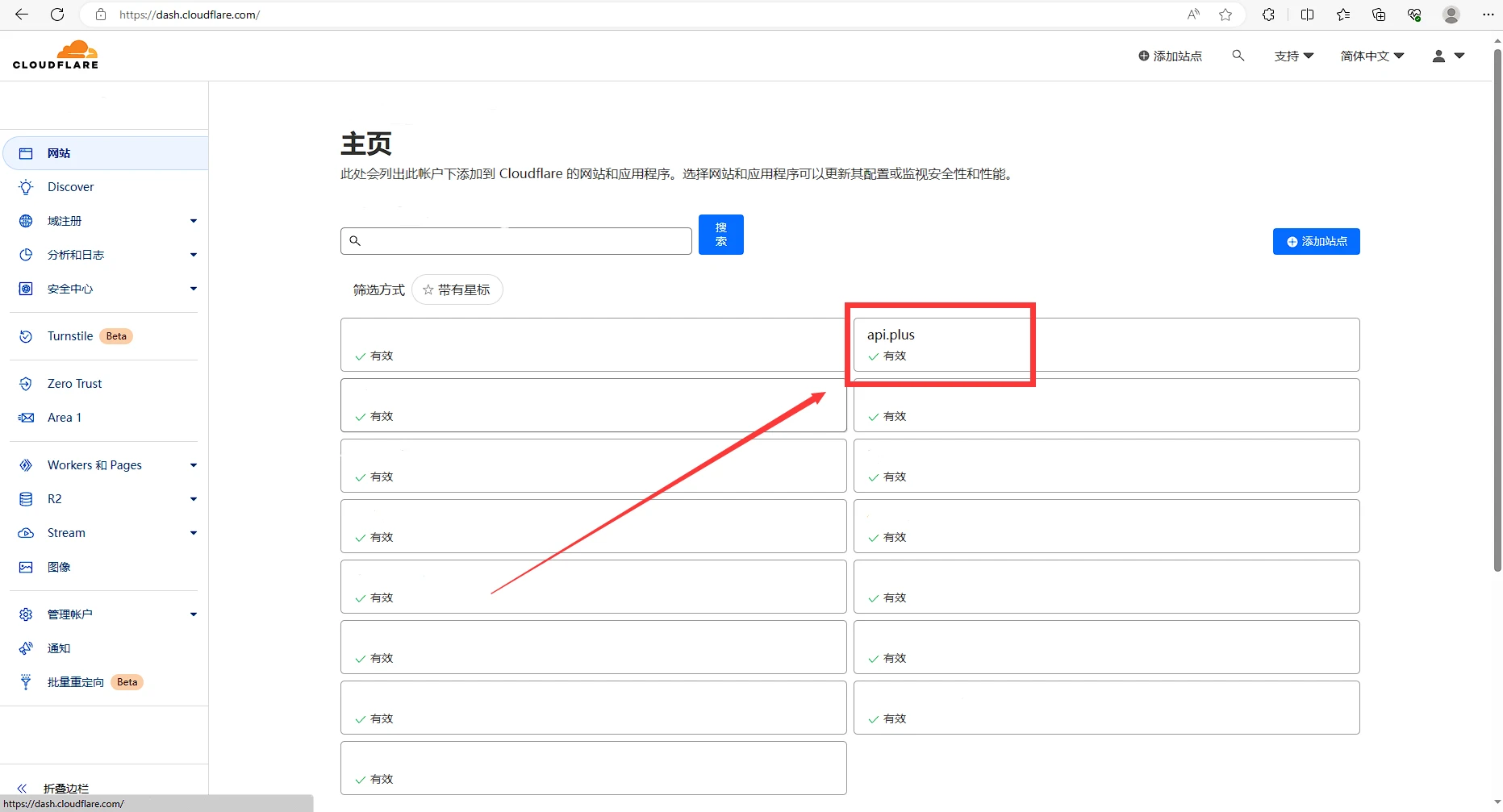Select the 网站 sidebar item
The image size is (1503, 812).
click(59, 153)
